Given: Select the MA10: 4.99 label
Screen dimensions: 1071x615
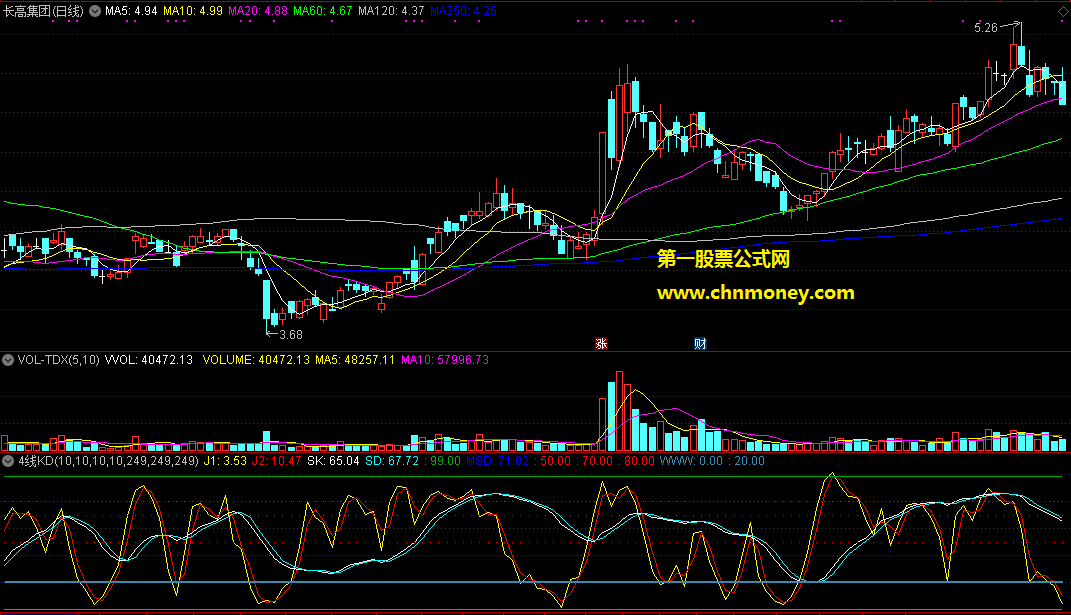Looking at the screenshot, I should point(193,11).
